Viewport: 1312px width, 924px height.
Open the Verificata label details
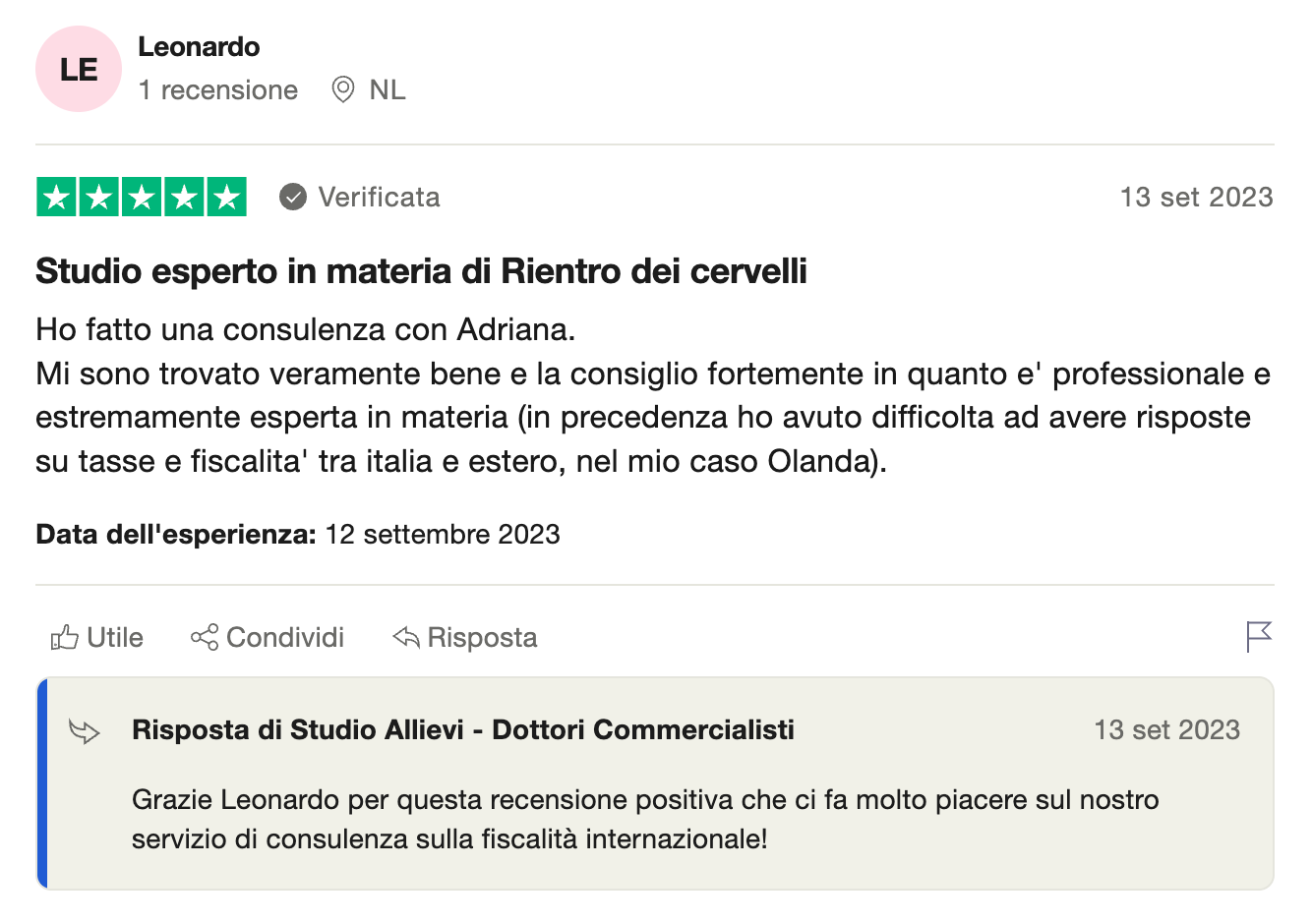point(379,198)
